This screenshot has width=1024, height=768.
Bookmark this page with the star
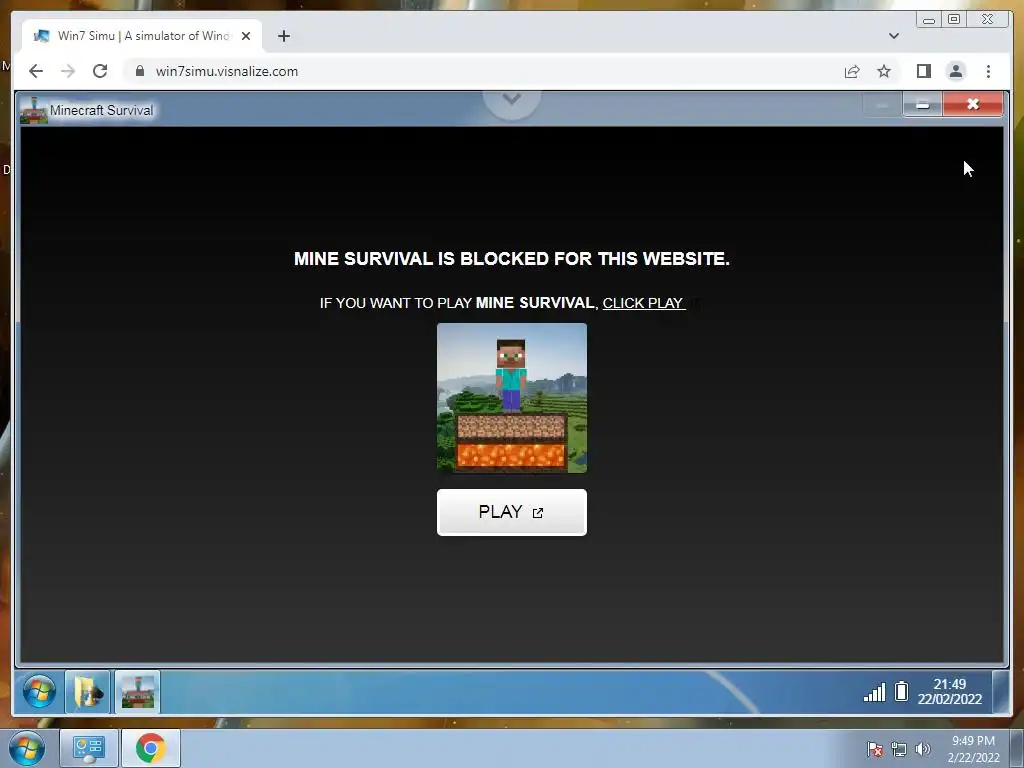coord(884,71)
